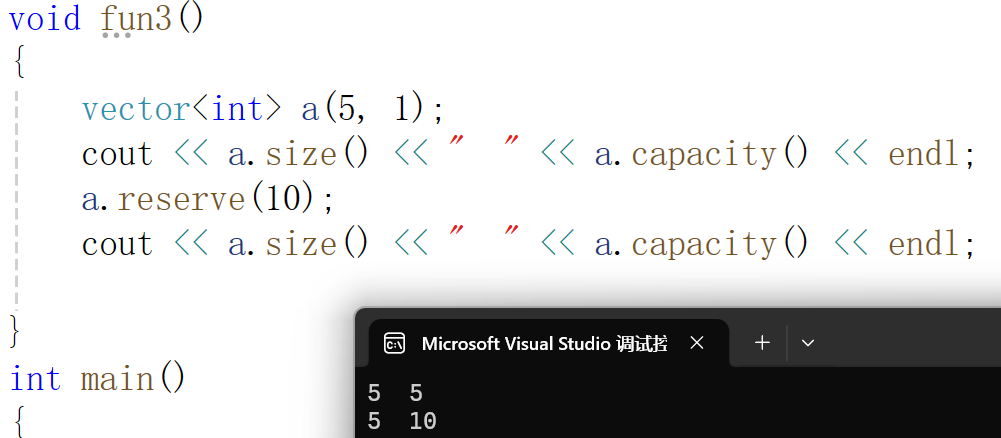Click the main function name
1001x438 pixels.
(x=117, y=378)
